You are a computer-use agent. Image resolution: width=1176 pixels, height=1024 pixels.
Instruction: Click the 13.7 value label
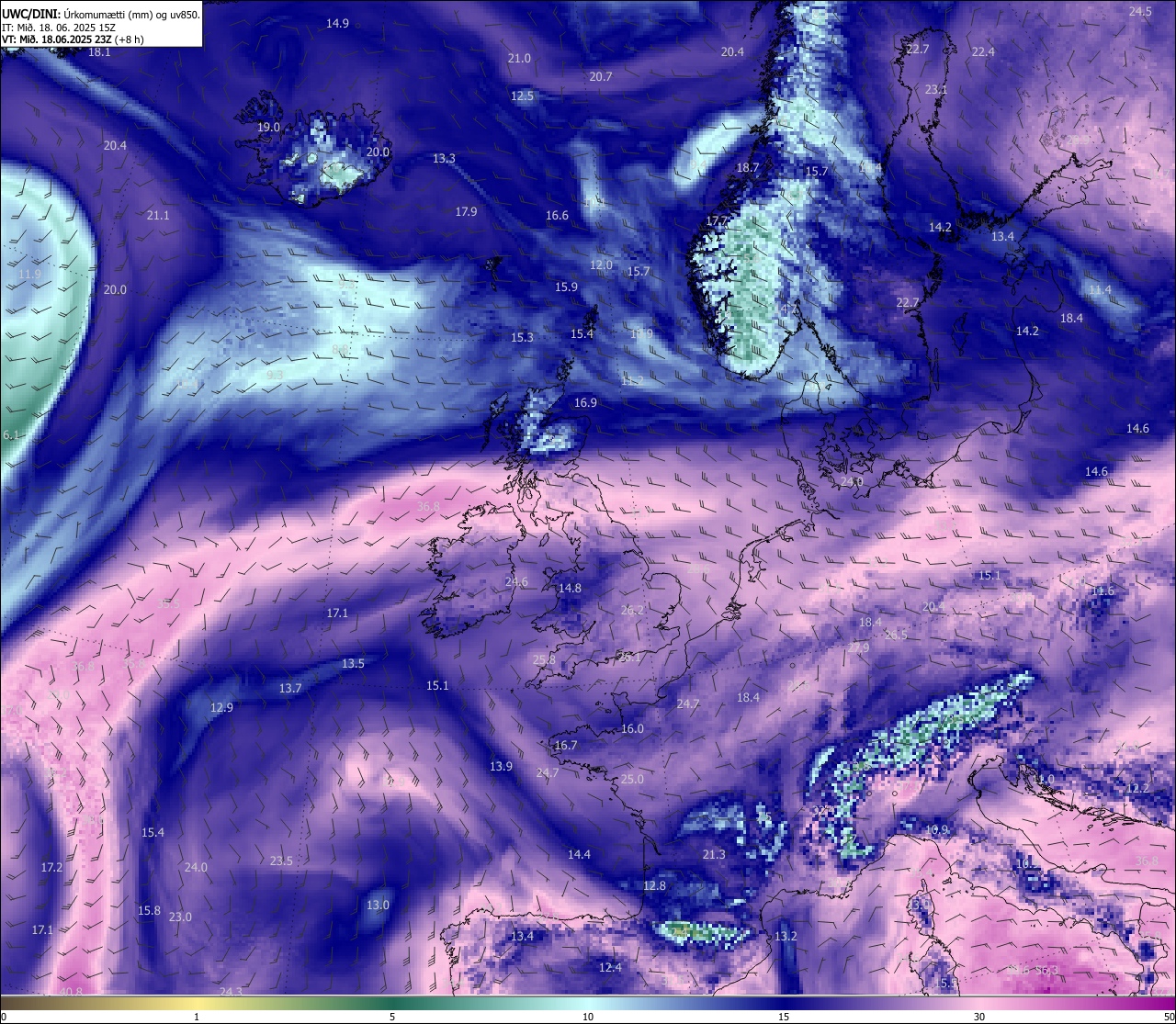point(290,689)
